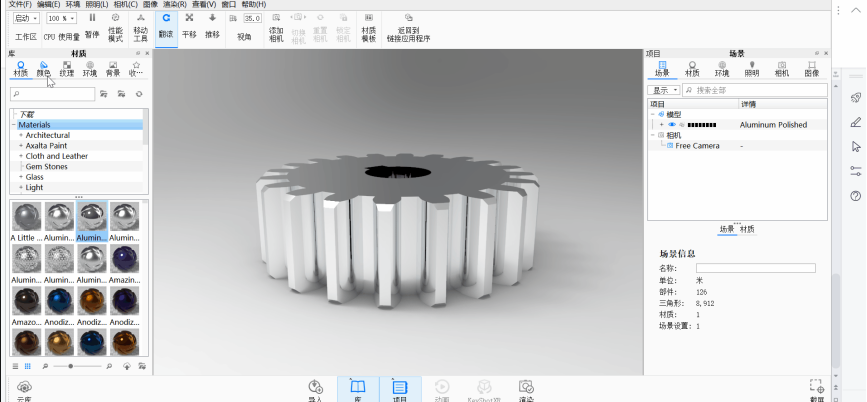867x402 pixels.
Task: Click the 暂停 (pause) render icon
Action: [x=92, y=18]
